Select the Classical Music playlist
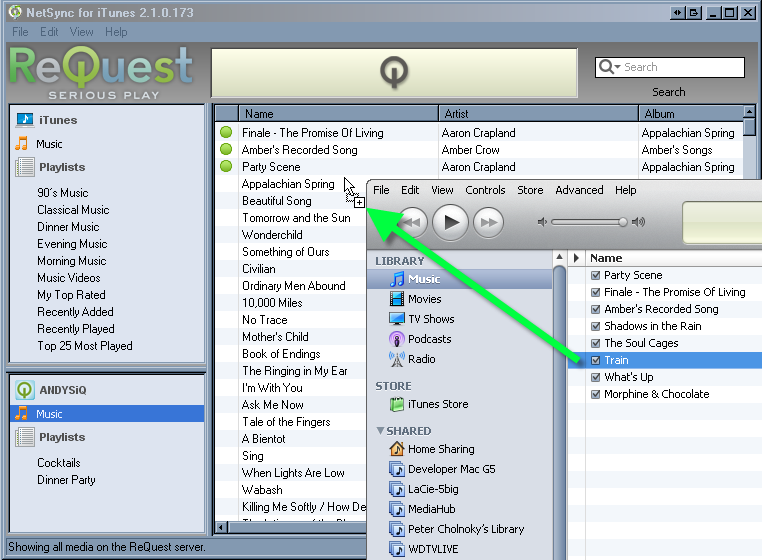762x560 pixels. coord(73,210)
